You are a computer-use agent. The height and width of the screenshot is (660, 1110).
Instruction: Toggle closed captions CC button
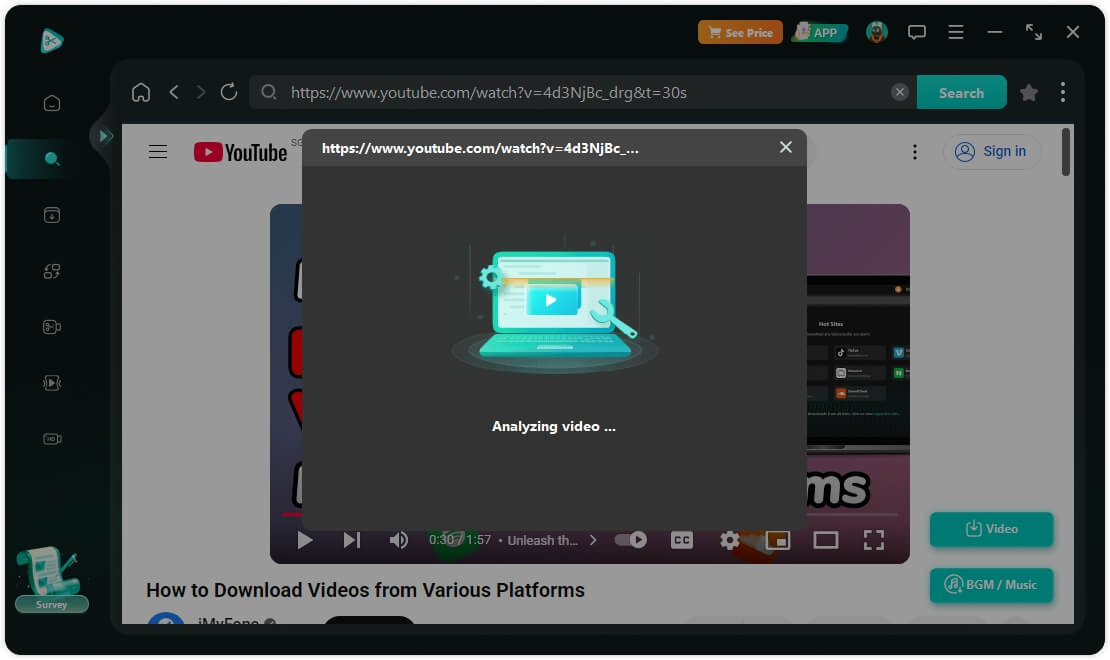(682, 540)
